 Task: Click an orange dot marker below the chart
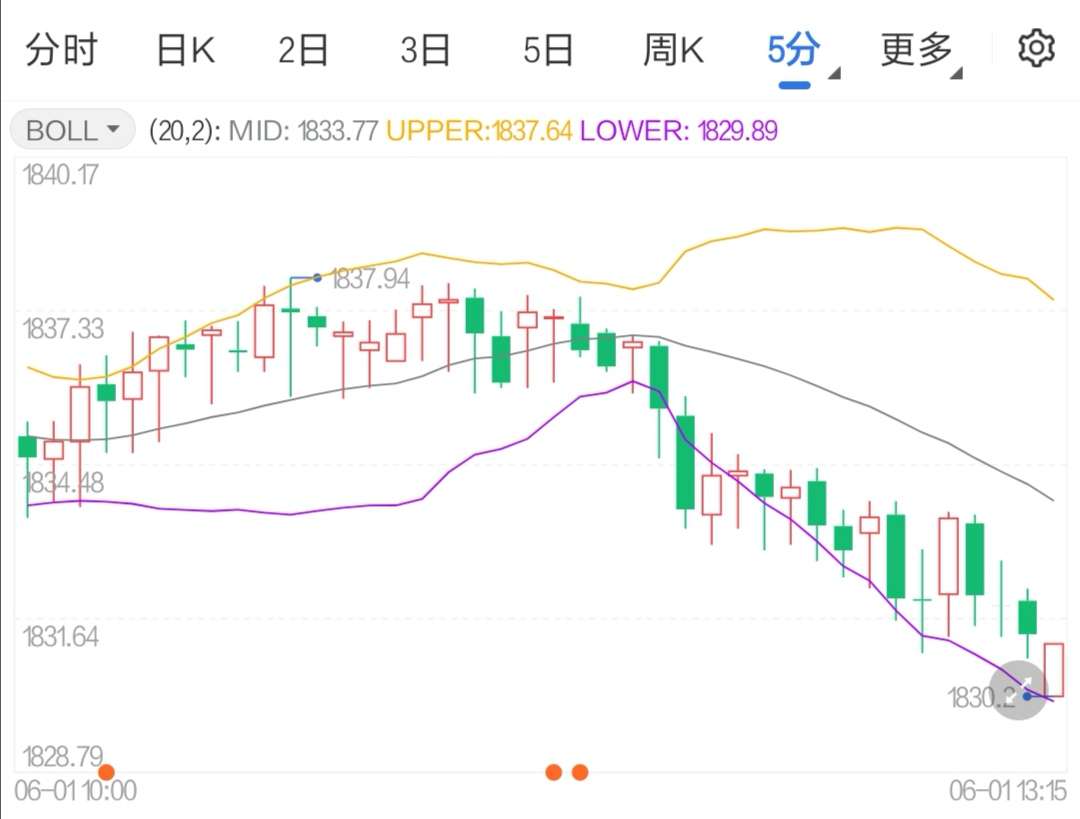click(555, 772)
